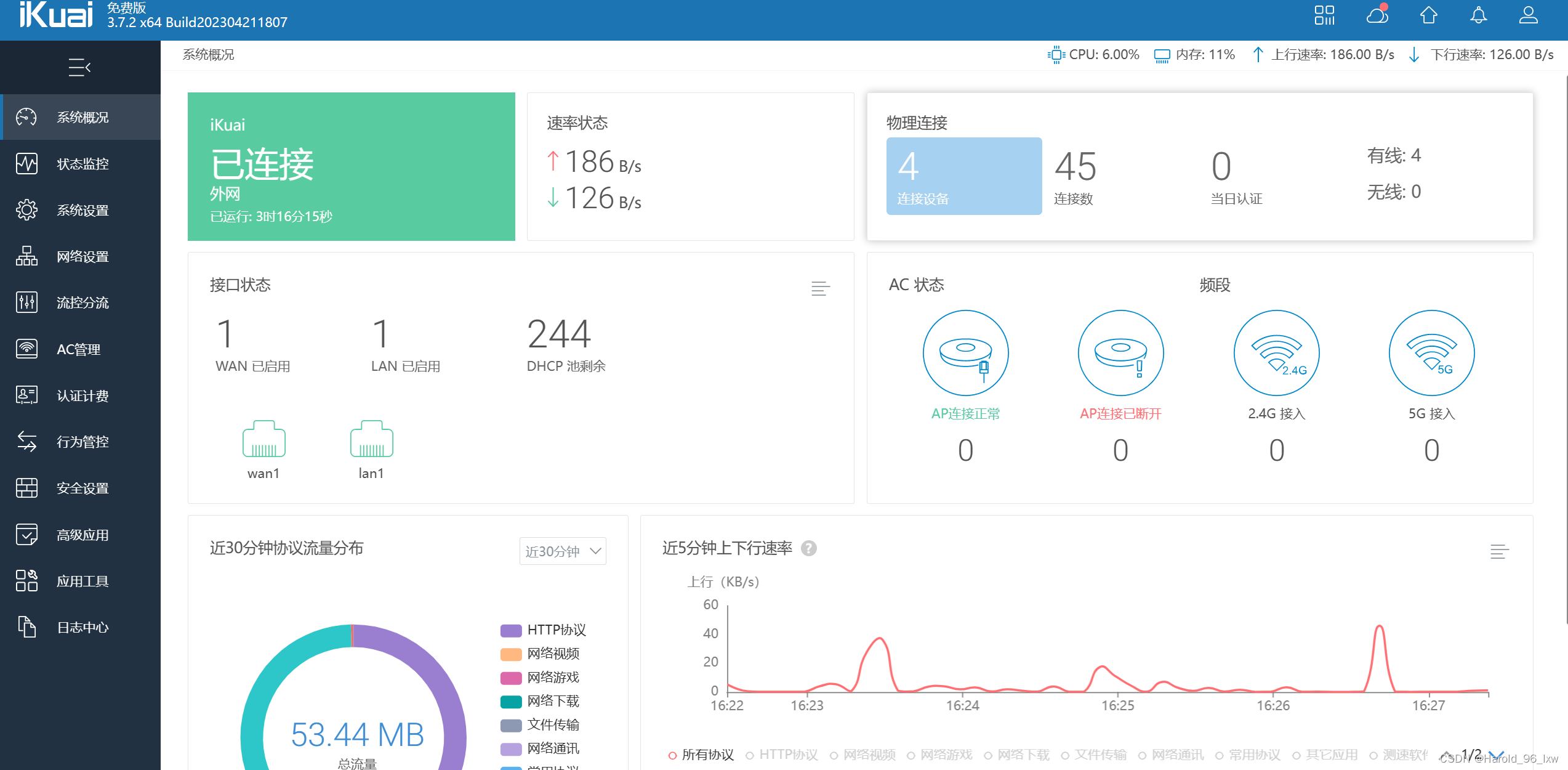
Task: Click the 连接数 count of 45
Action: click(x=1075, y=166)
